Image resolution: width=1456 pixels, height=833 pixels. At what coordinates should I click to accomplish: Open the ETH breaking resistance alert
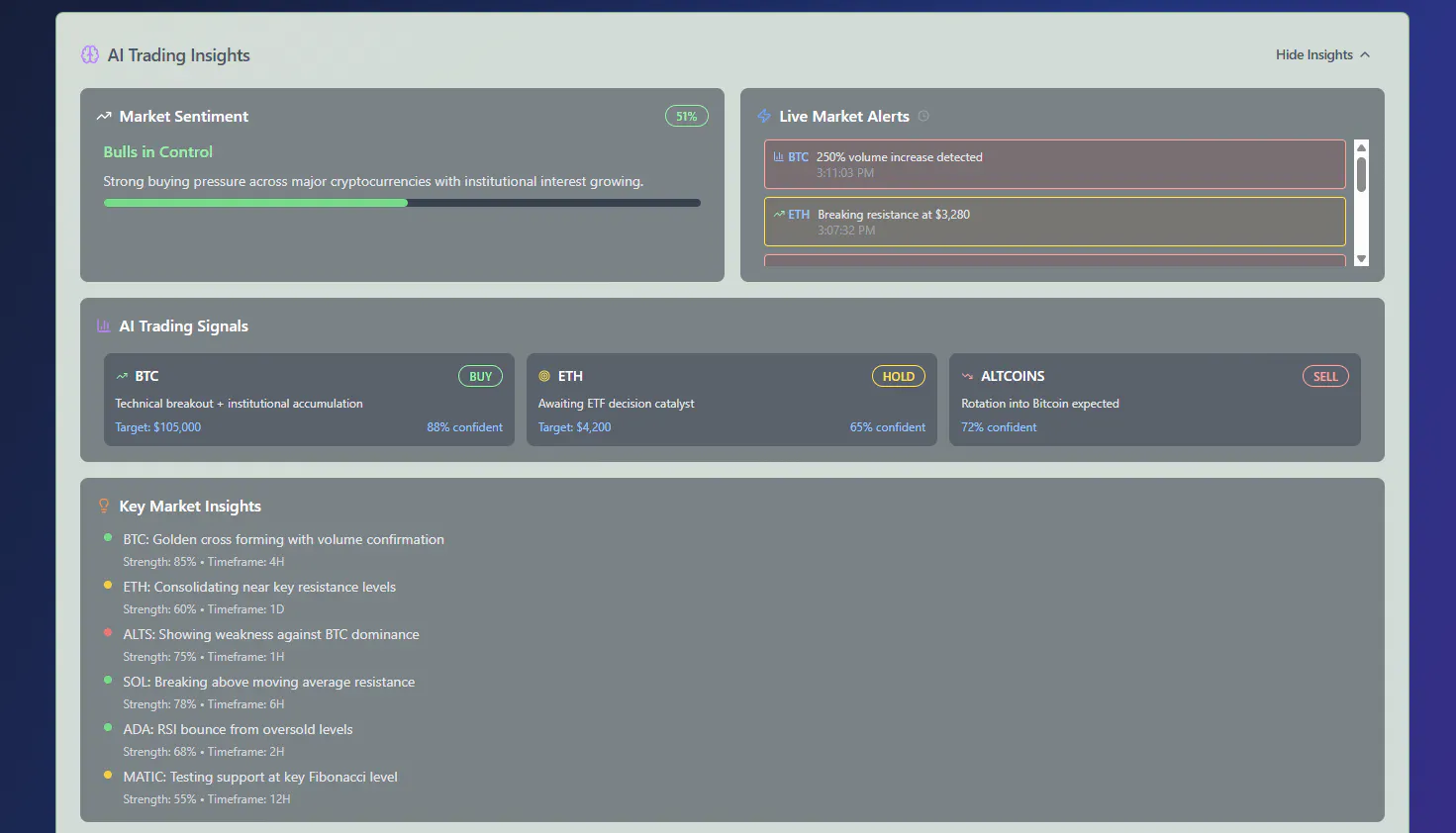tap(1055, 222)
